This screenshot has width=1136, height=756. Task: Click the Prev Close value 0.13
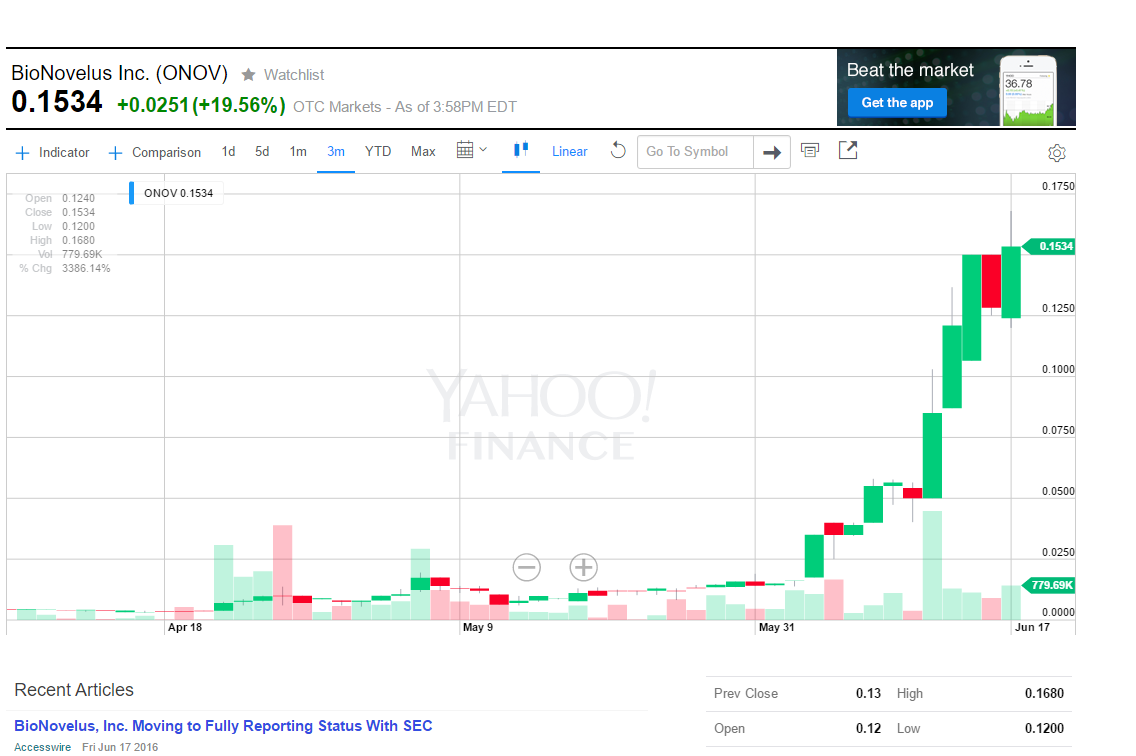click(868, 694)
